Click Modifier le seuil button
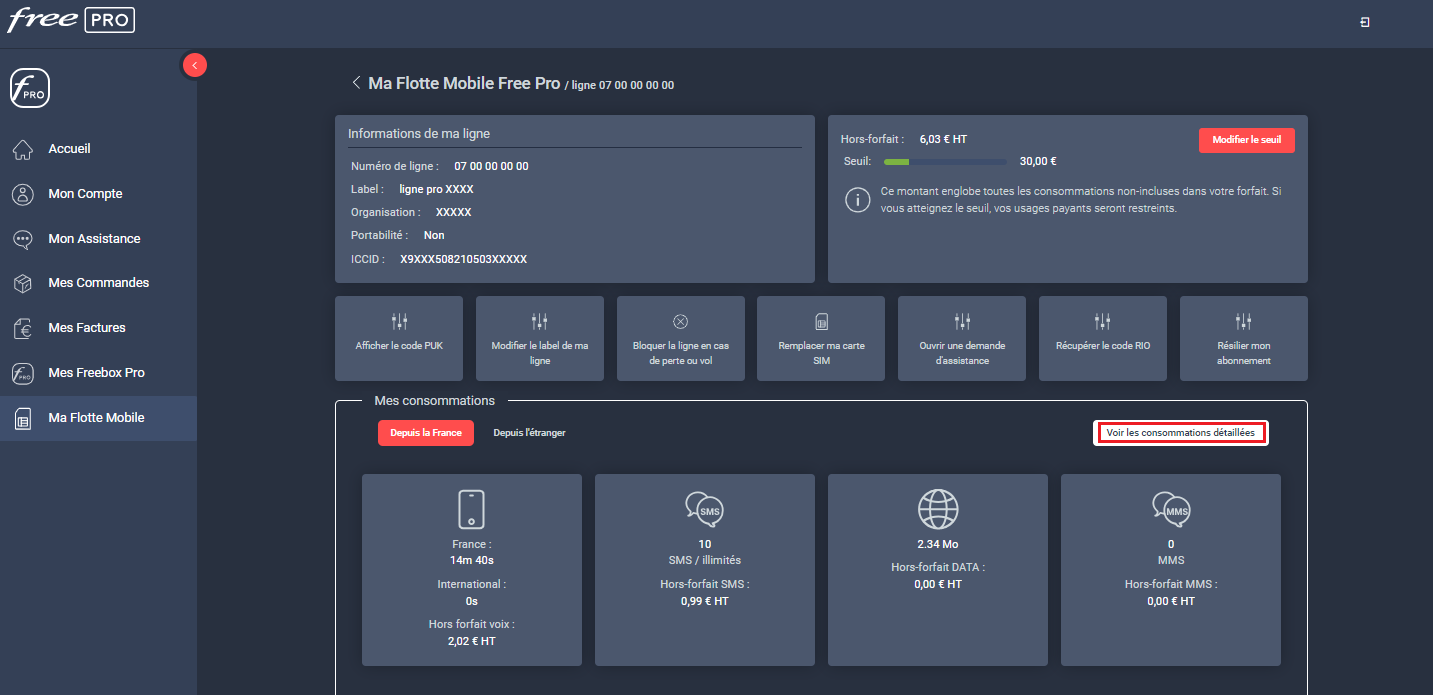 1246,140
